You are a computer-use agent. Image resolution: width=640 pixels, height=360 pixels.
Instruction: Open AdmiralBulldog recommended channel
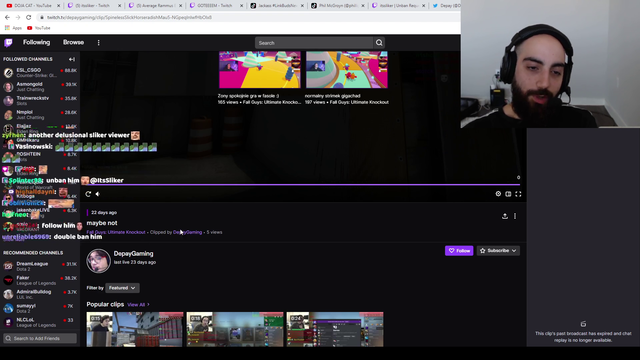pyautogui.click(x=40, y=294)
